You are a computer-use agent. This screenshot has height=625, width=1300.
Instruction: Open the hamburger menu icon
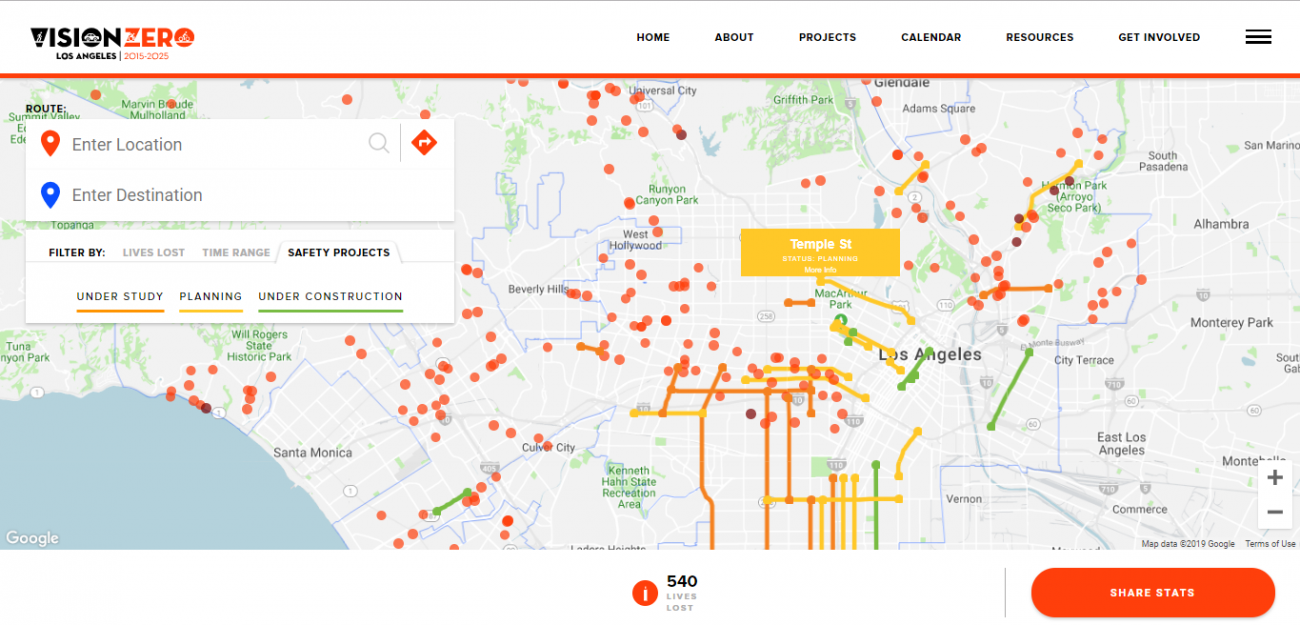[x=1258, y=37]
